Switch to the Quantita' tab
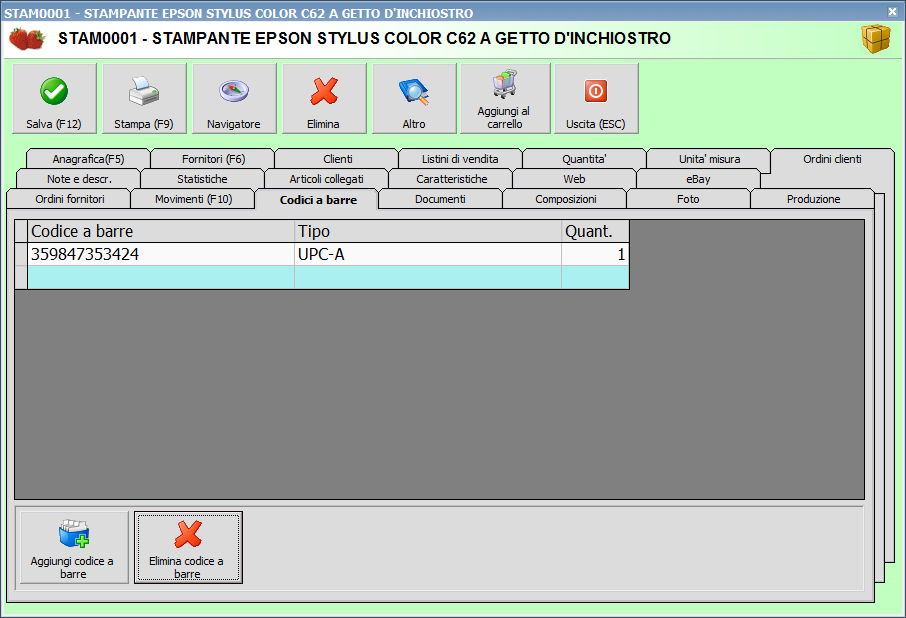Screen dimensions: 906x618 [x=584, y=159]
